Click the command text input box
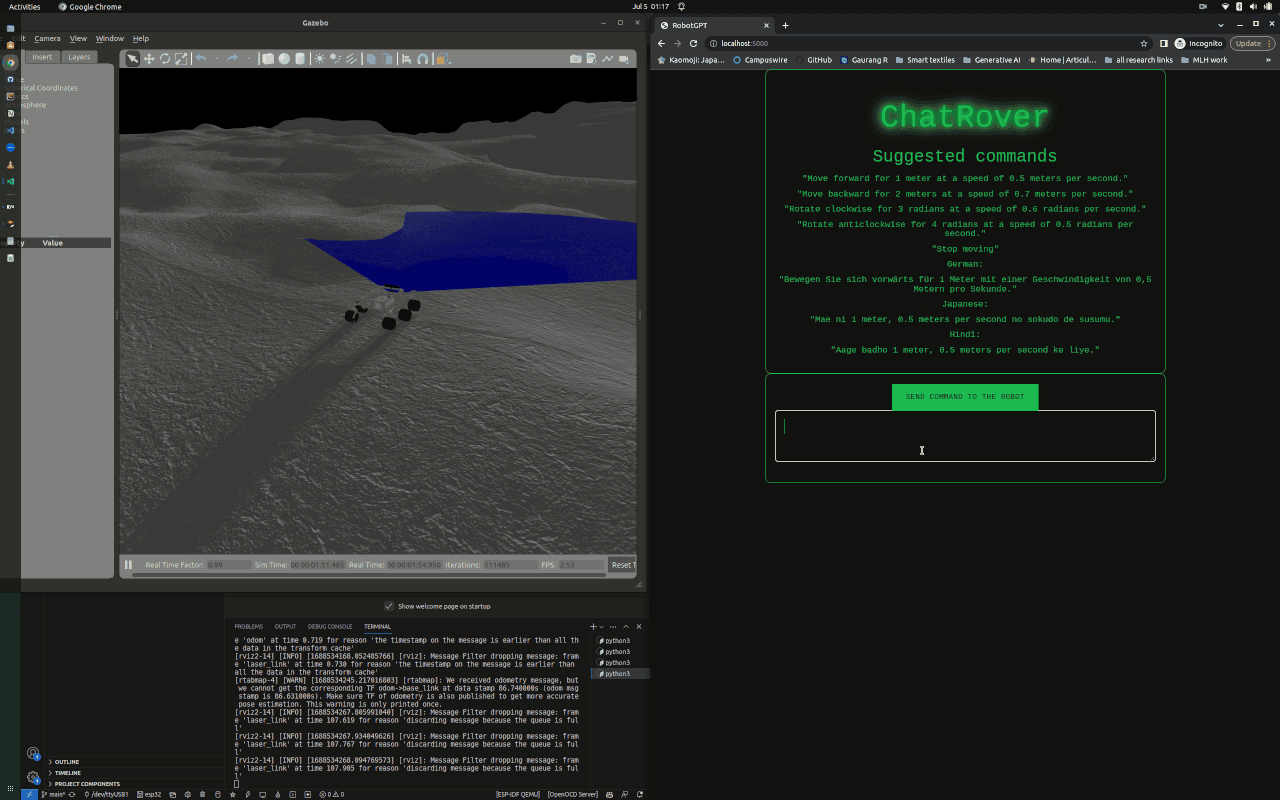 (965, 436)
